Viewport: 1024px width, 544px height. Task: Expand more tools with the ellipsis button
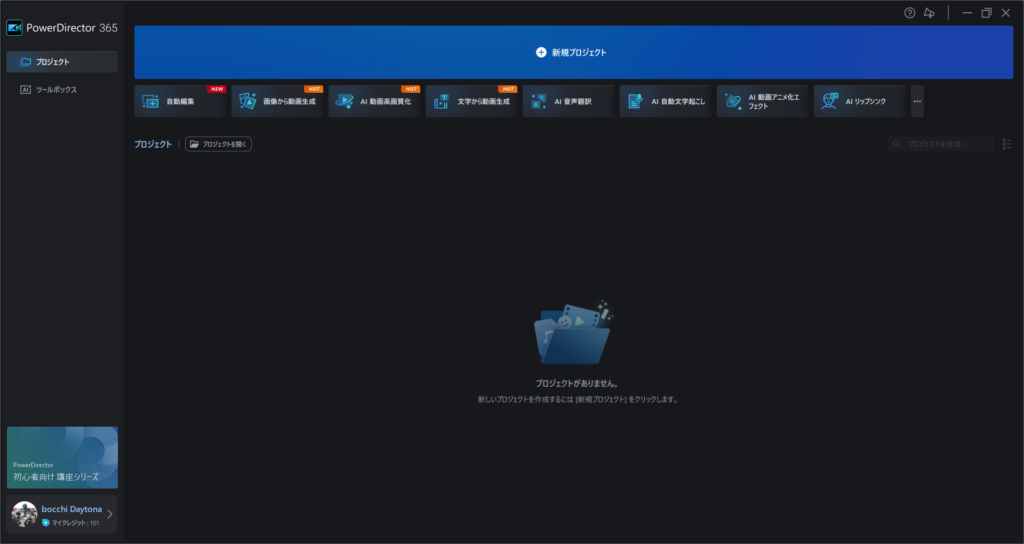(917, 101)
